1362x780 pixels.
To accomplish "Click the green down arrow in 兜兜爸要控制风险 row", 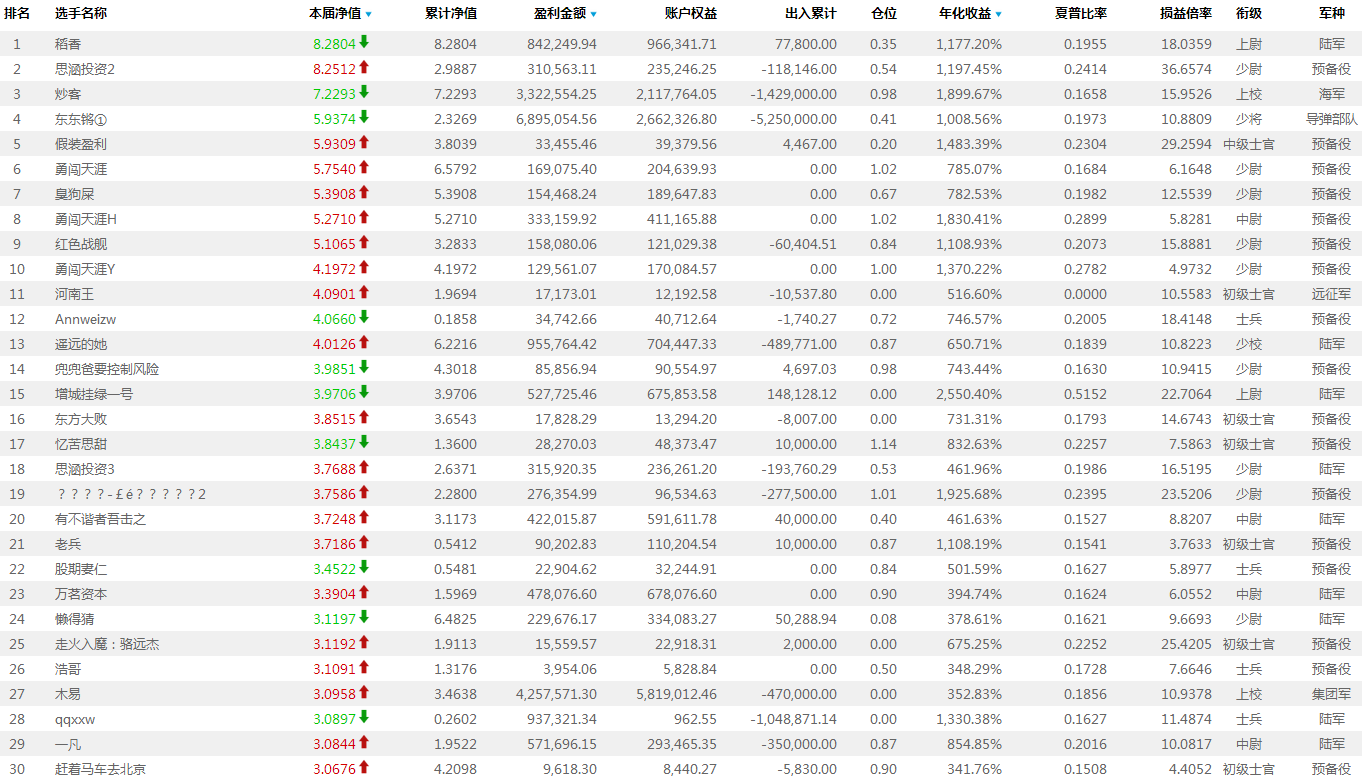I will pos(364,367).
